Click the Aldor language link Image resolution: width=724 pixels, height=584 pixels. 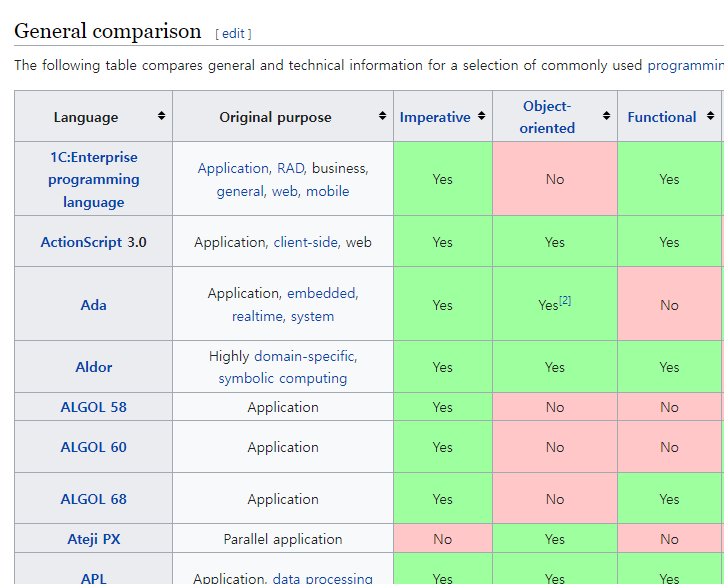(93, 367)
